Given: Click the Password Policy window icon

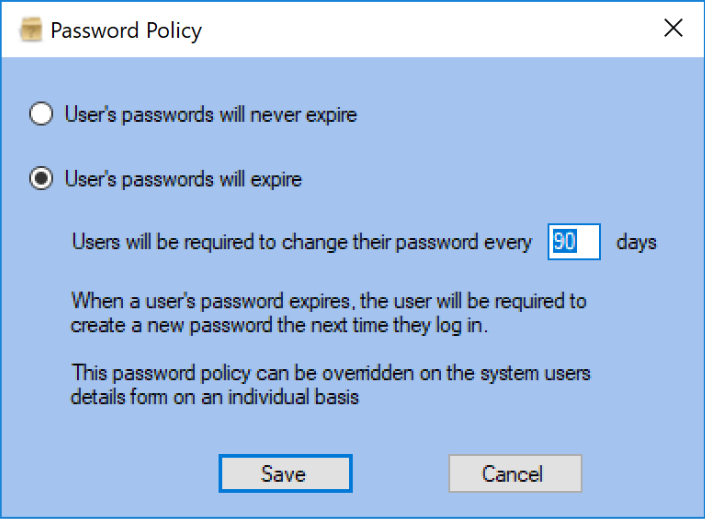Looking at the screenshot, I should coord(31,30).
